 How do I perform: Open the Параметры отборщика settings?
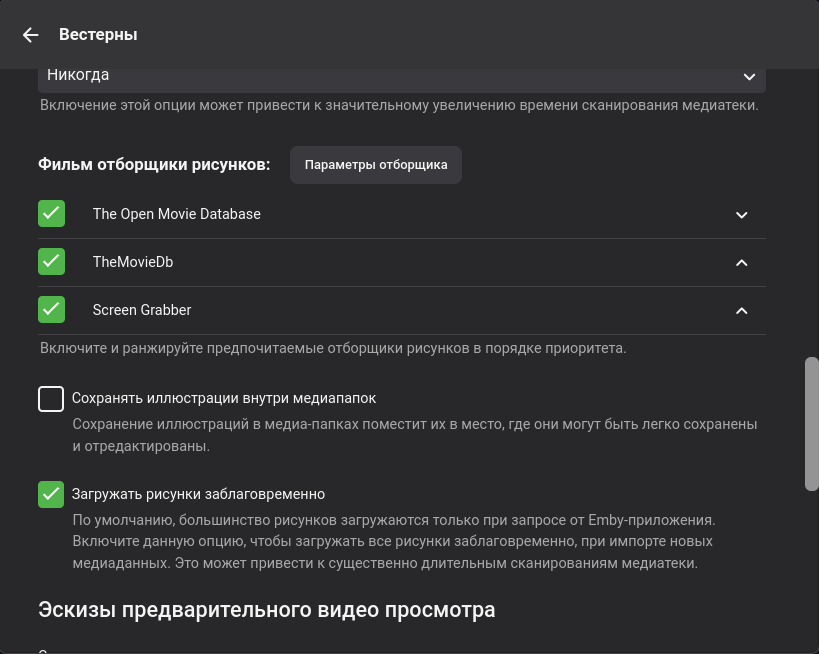(x=376, y=165)
